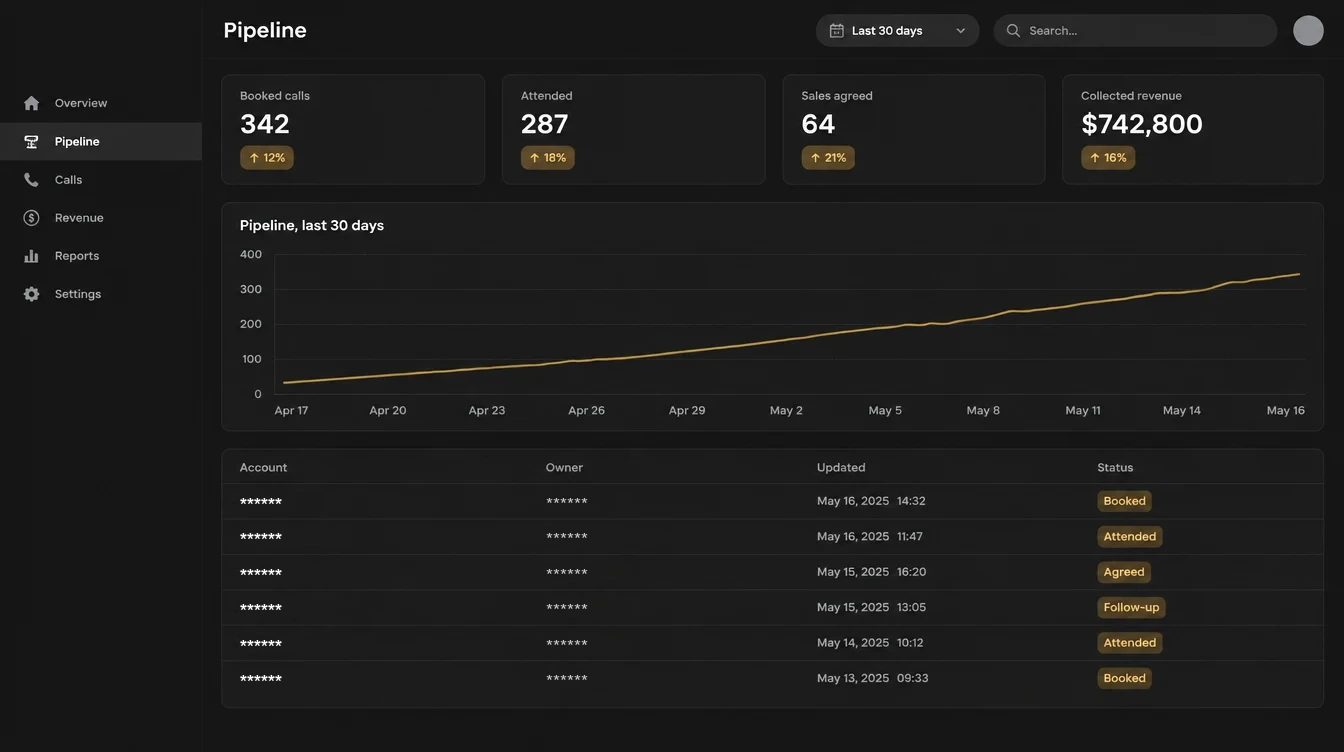
Task: Navigate to Reports in the sidebar
Action: coord(77,256)
